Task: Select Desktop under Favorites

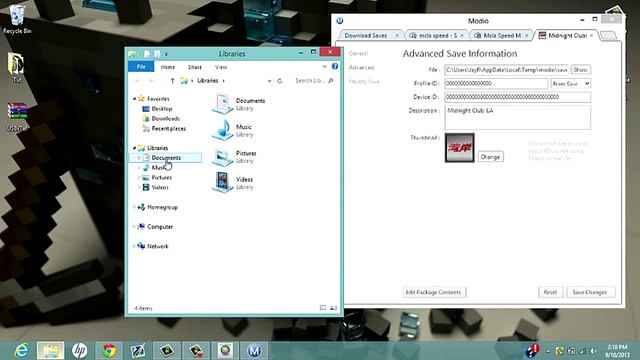Action: tap(162, 109)
